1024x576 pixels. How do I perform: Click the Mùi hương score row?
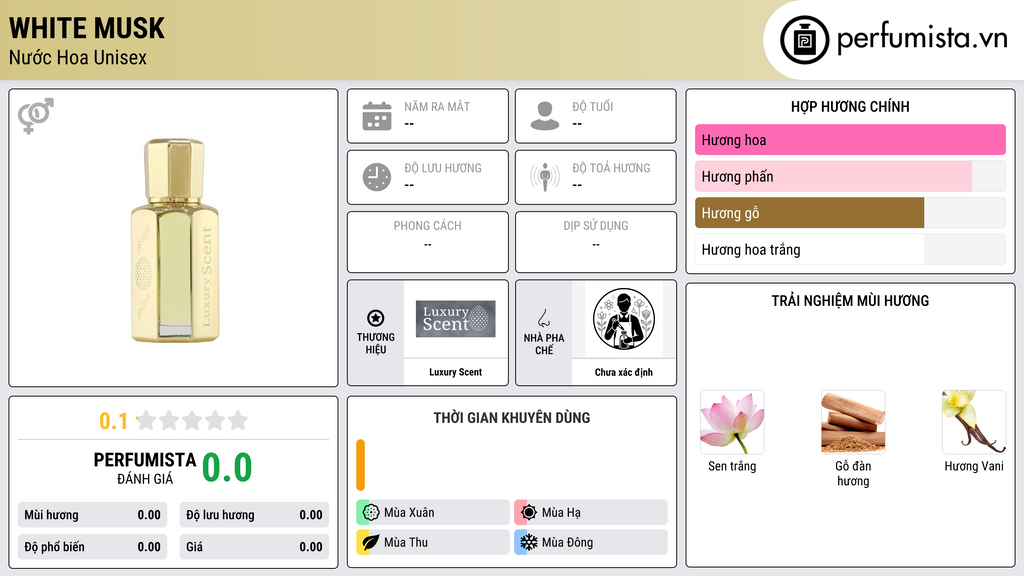[93, 515]
